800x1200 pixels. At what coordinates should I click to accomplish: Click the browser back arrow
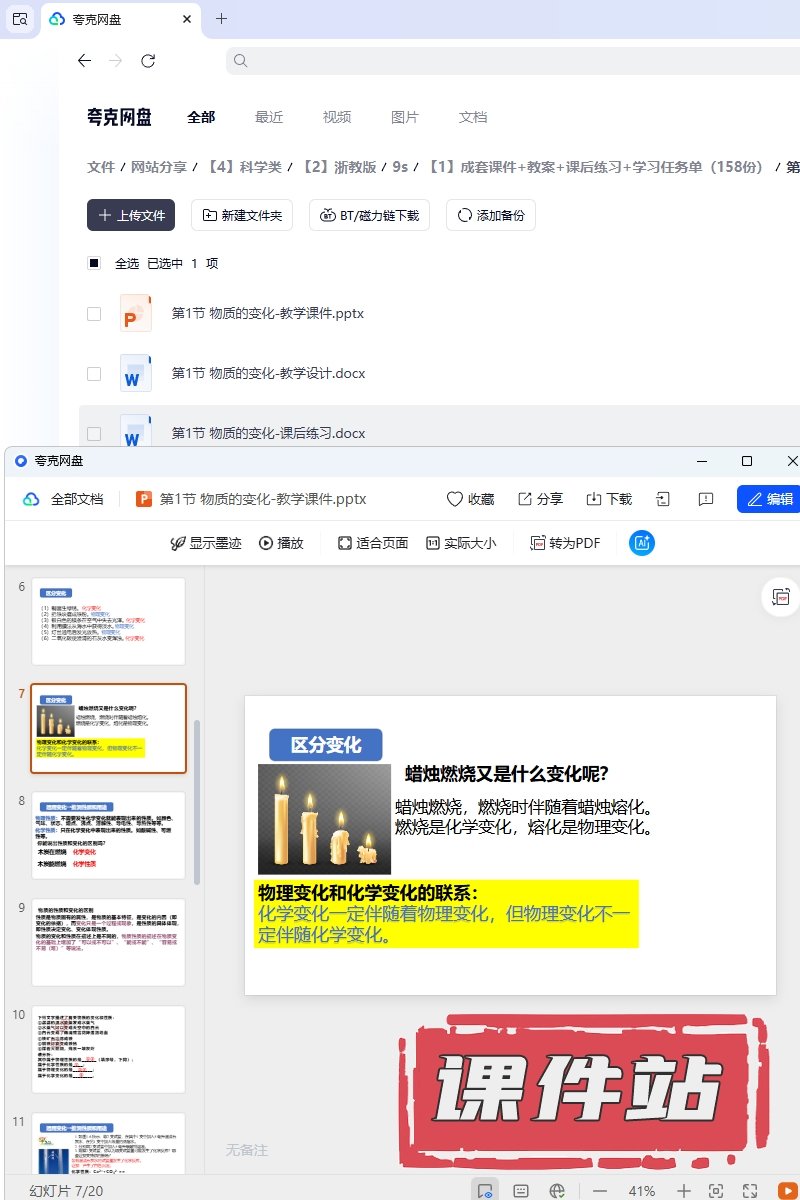point(84,61)
